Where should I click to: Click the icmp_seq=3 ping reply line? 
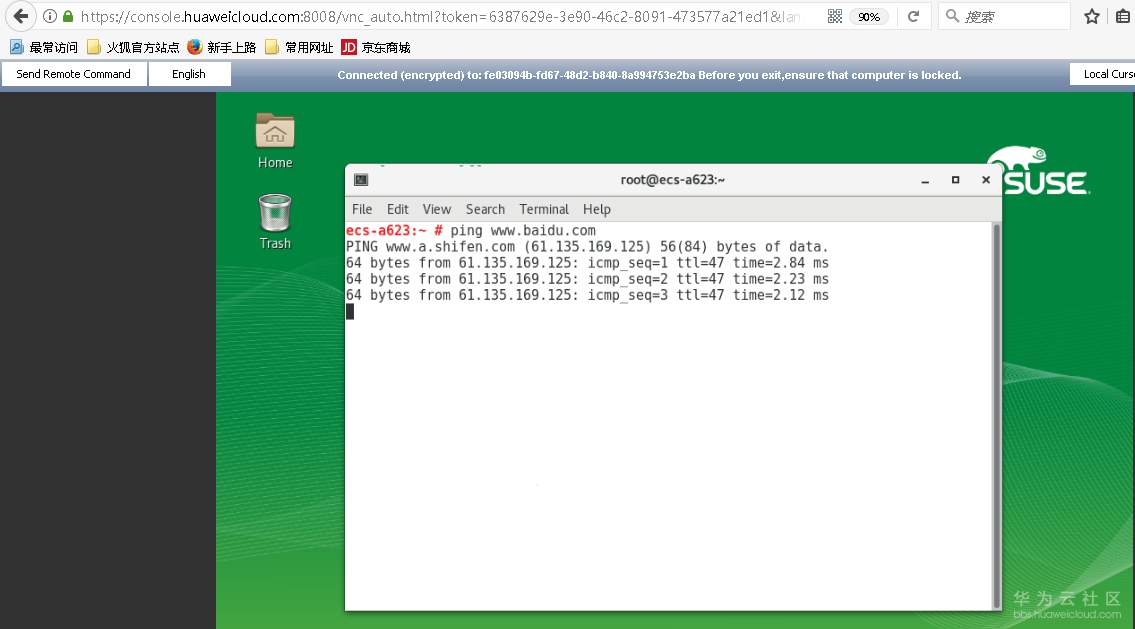(587, 295)
